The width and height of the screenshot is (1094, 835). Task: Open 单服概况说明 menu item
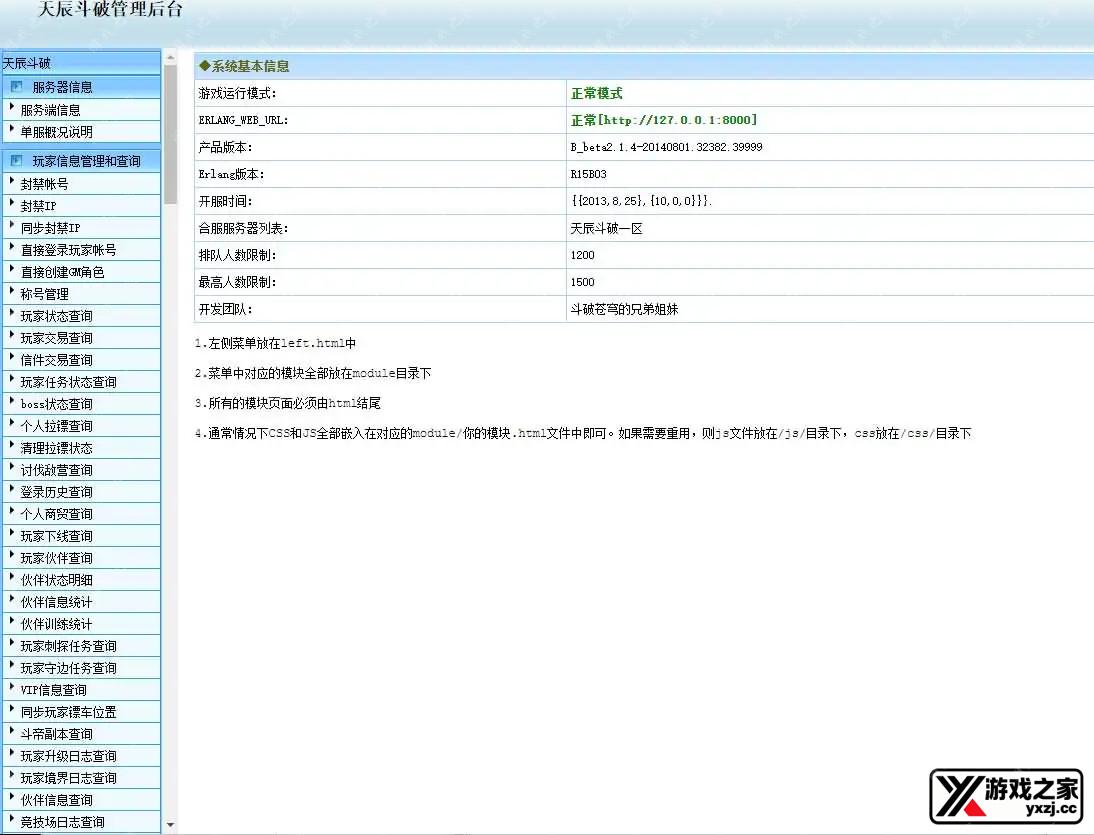[57, 132]
